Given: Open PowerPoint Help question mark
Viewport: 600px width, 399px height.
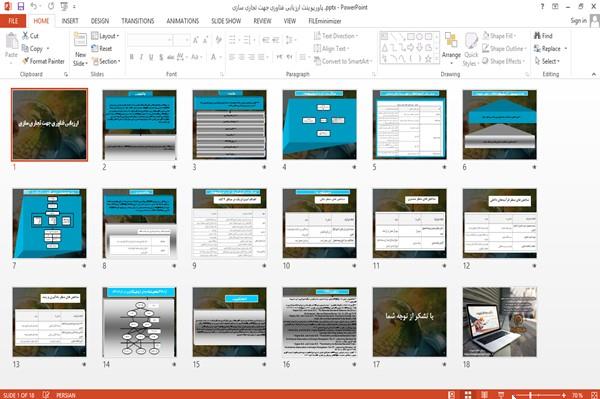Looking at the screenshot, I should (542, 7).
